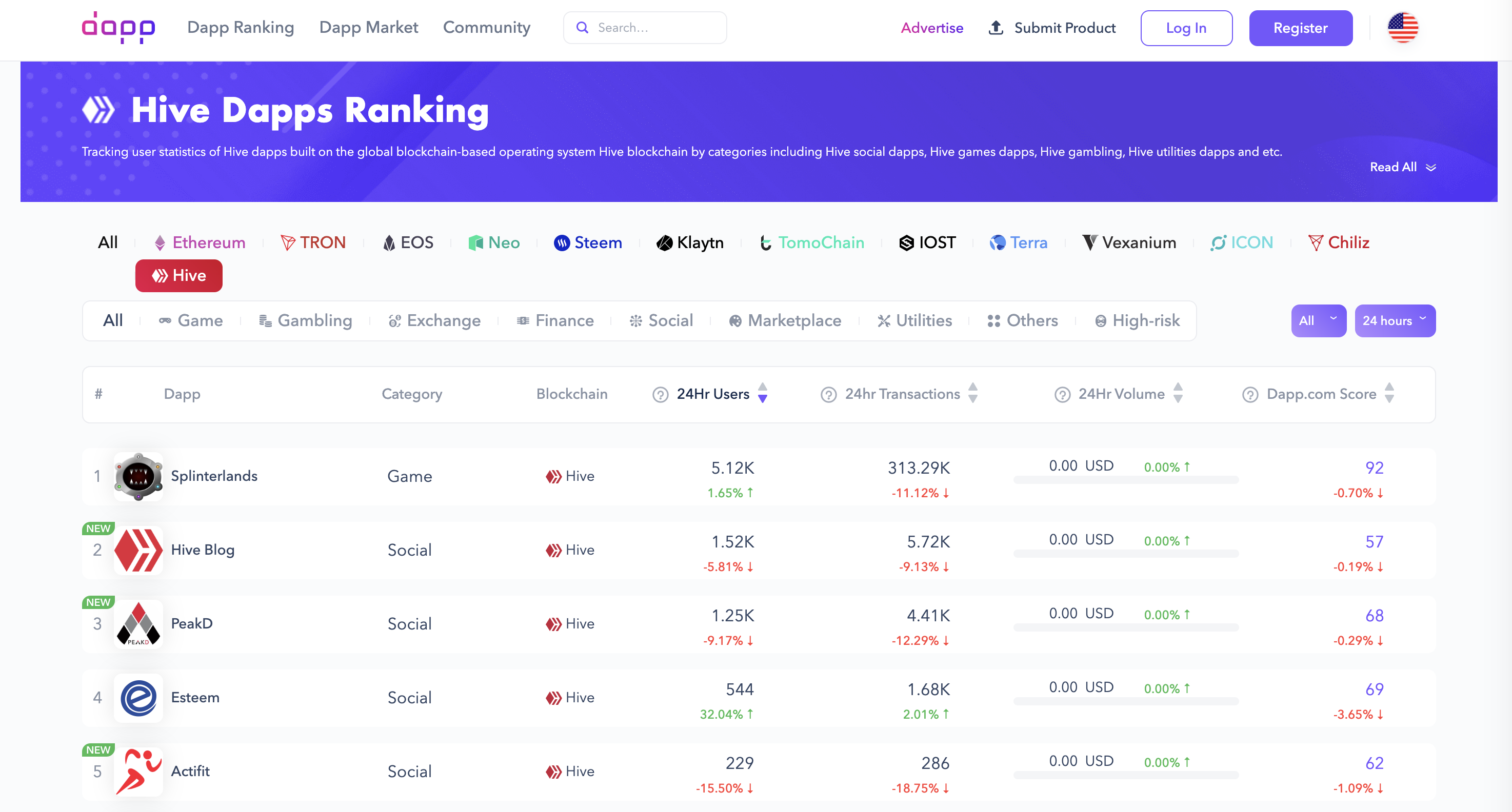Click the Submit Product link
The height and width of the screenshot is (812, 1512).
(x=1065, y=28)
